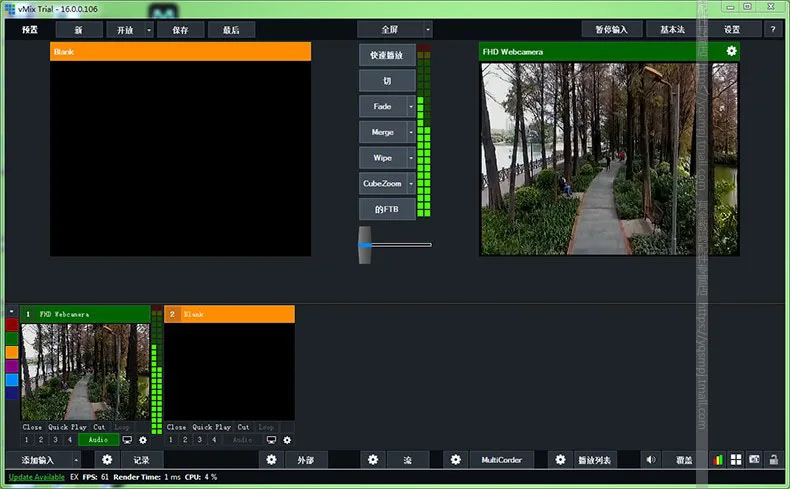This screenshot has width=790, height=489.
Task: Toggle overlay 2 on FHD Webcamera input
Action: pyautogui.click(x=41, y=440)
